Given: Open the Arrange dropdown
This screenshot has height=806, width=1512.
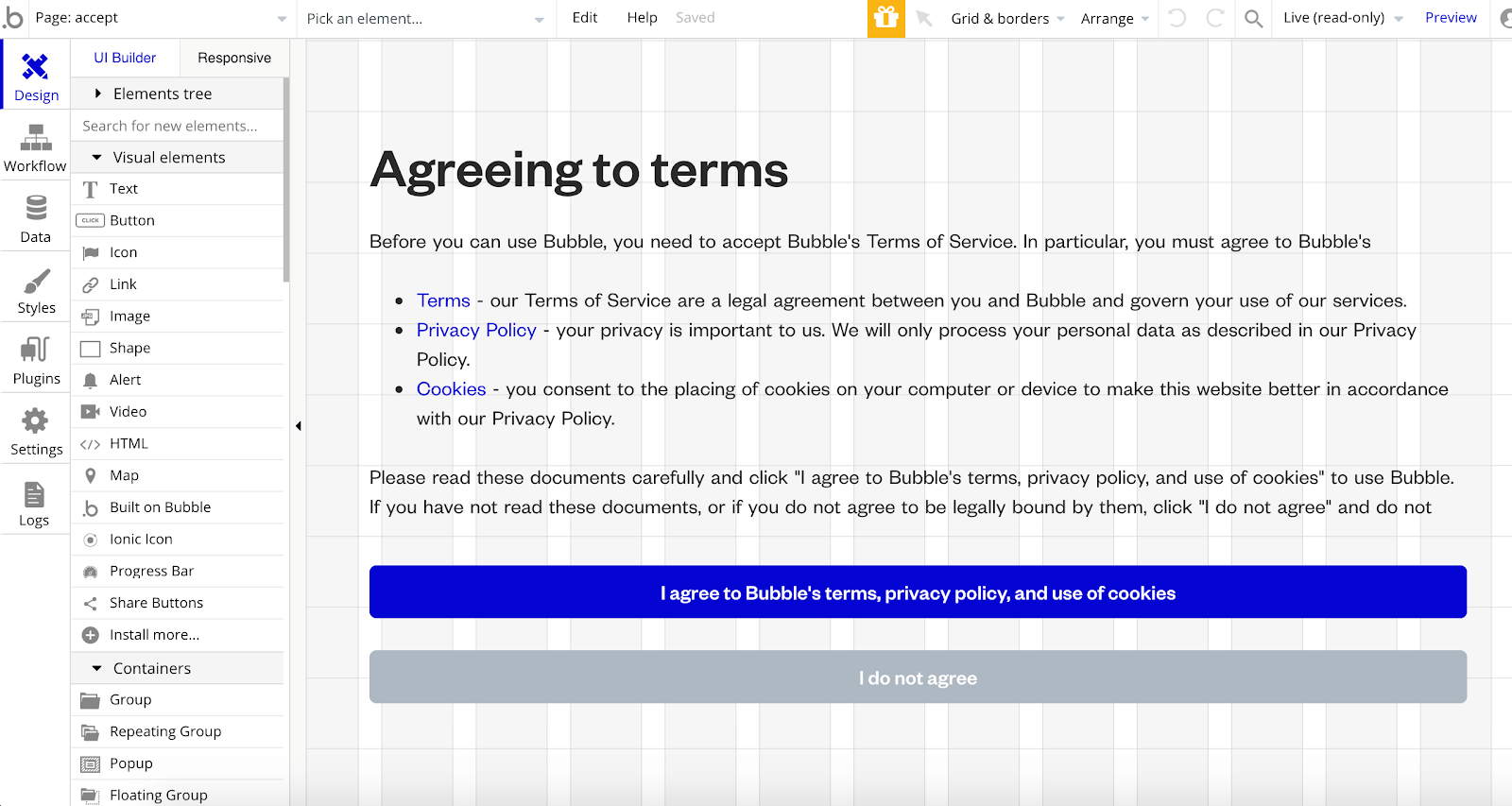Looking at the screenshot, I should [x=1115, y=18].
